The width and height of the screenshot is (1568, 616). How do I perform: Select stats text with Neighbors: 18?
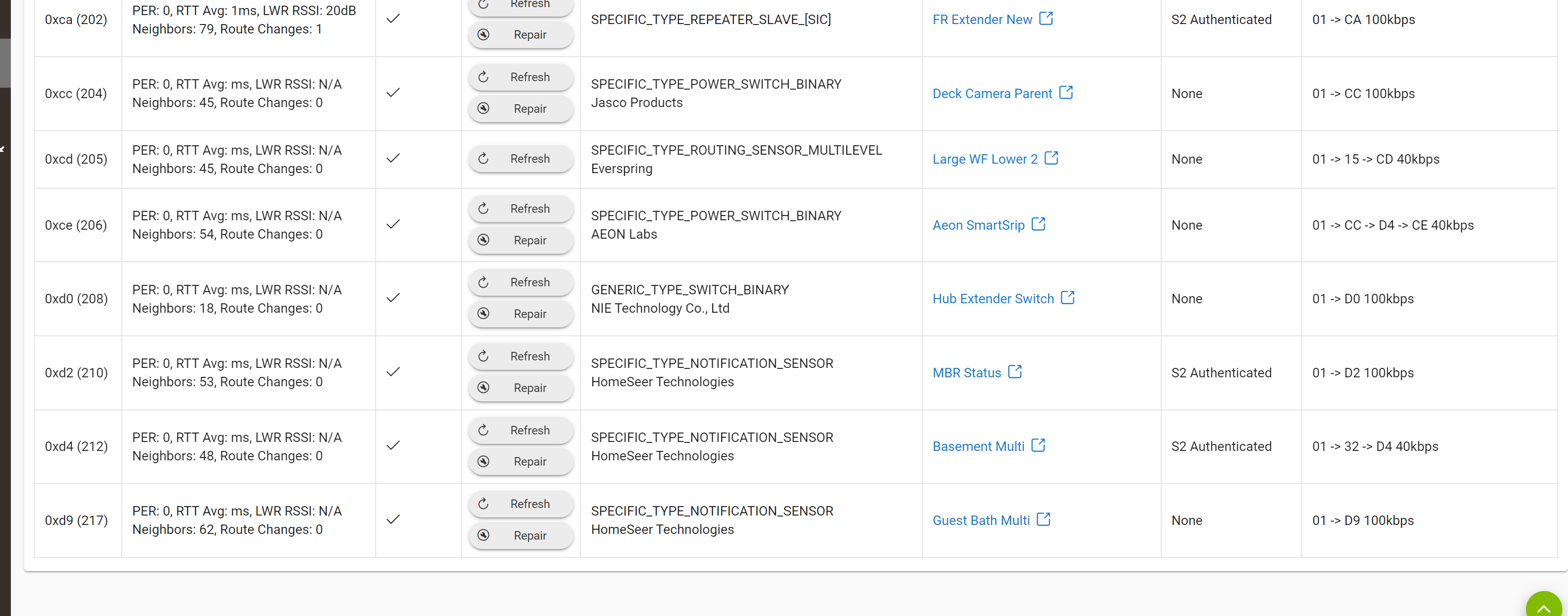(x=237, y=299)
